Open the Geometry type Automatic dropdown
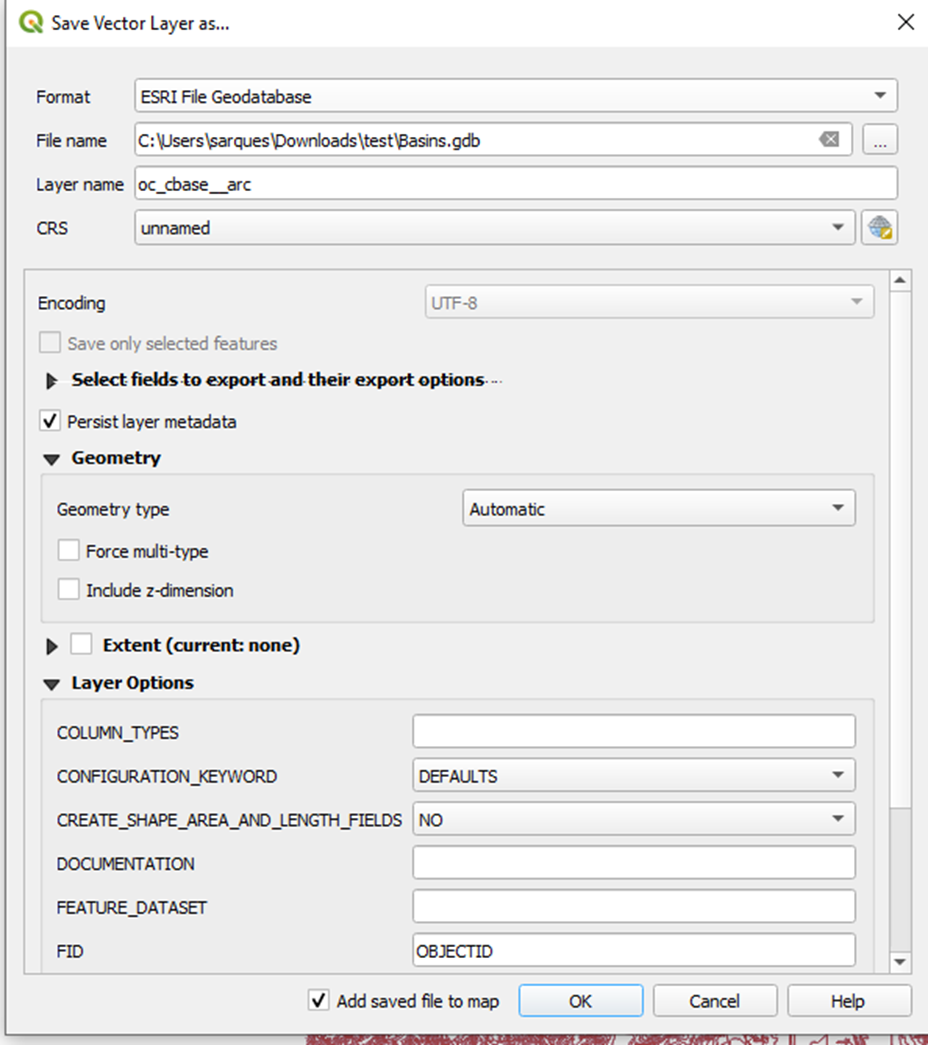Screen dimensions: 928x1045 (659, 509)
